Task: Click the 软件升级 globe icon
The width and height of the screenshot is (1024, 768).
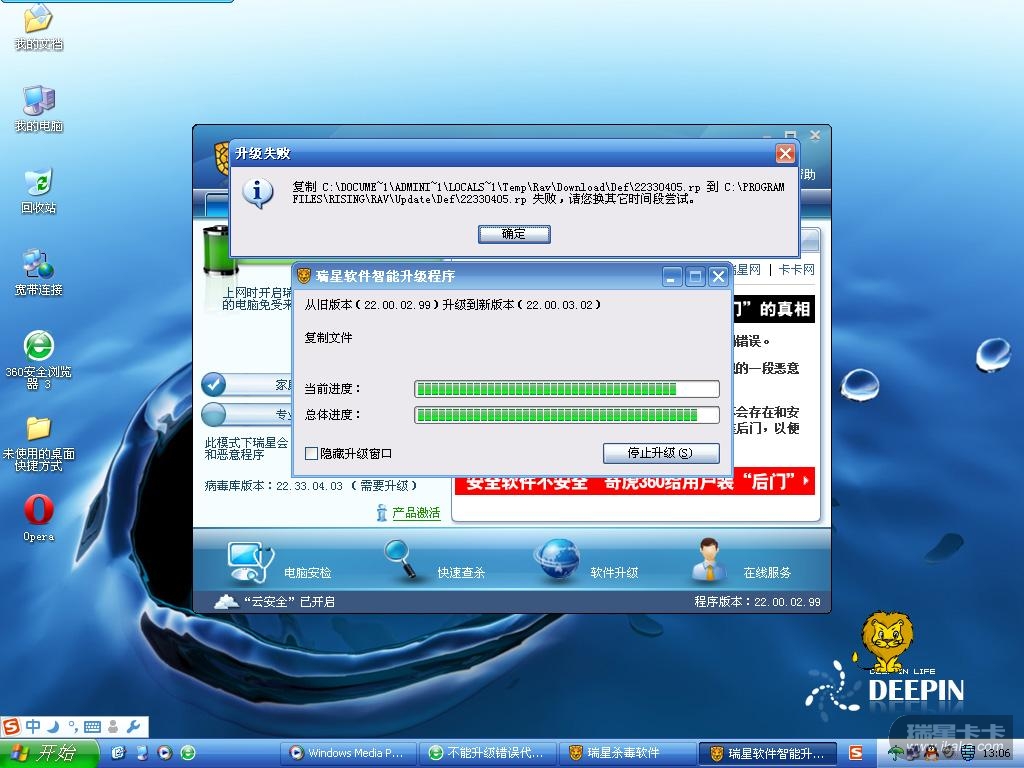Action: coord(556,559)
